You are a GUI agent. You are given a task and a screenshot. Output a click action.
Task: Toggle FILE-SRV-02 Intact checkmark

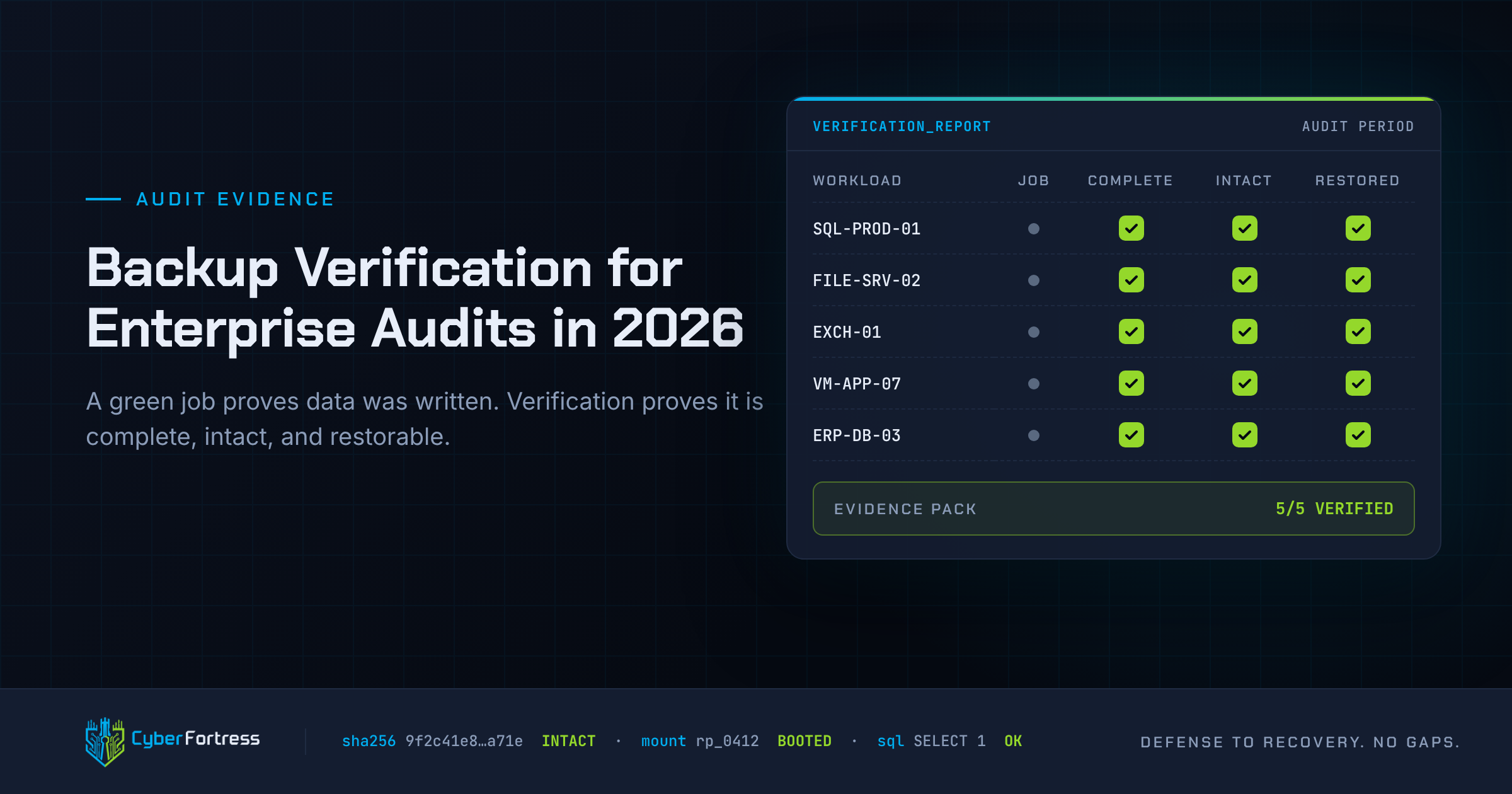(x=1245, y=280)
